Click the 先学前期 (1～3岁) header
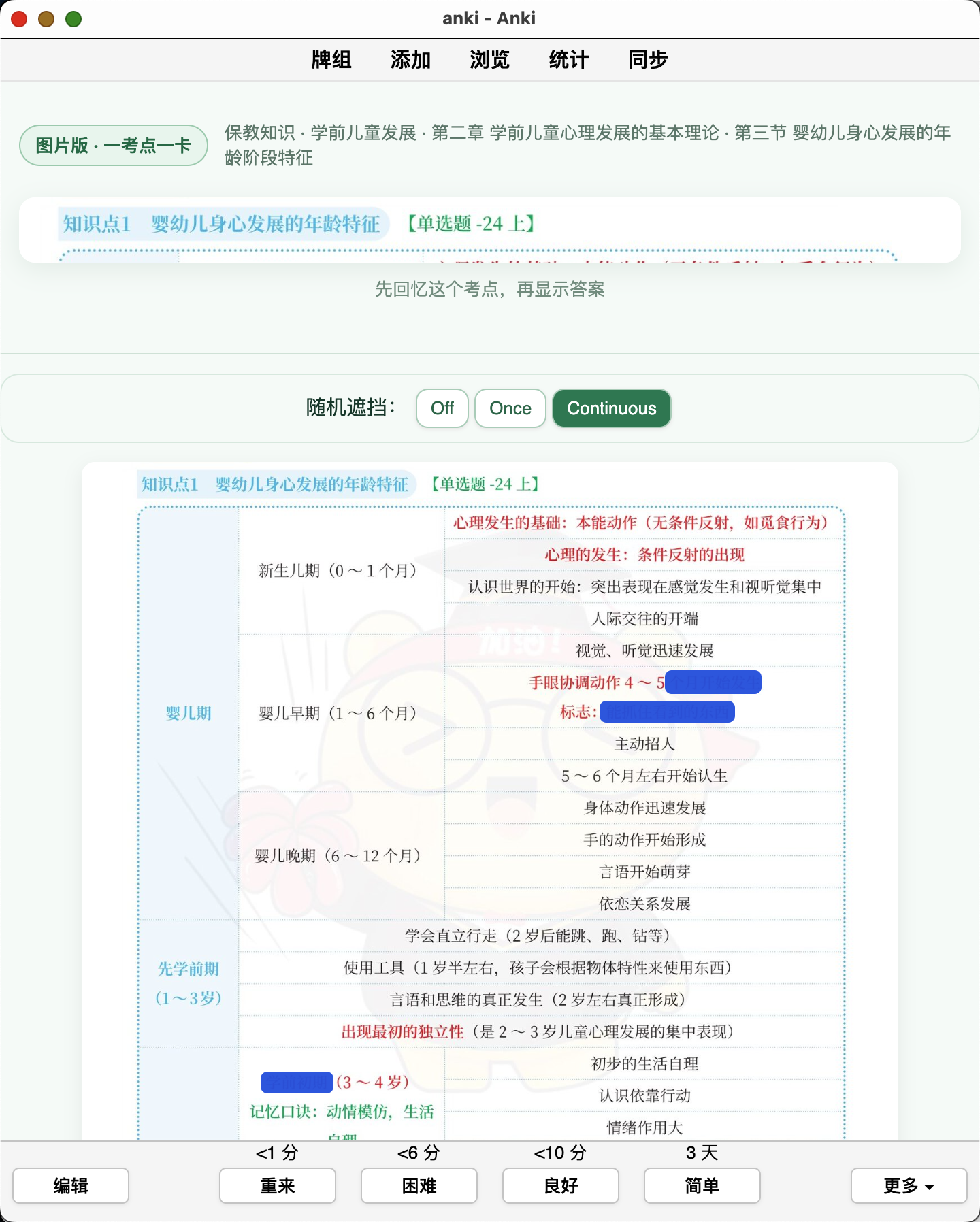Image resolution: width=980 pixels, height=1222 pixels. (189, 983)
